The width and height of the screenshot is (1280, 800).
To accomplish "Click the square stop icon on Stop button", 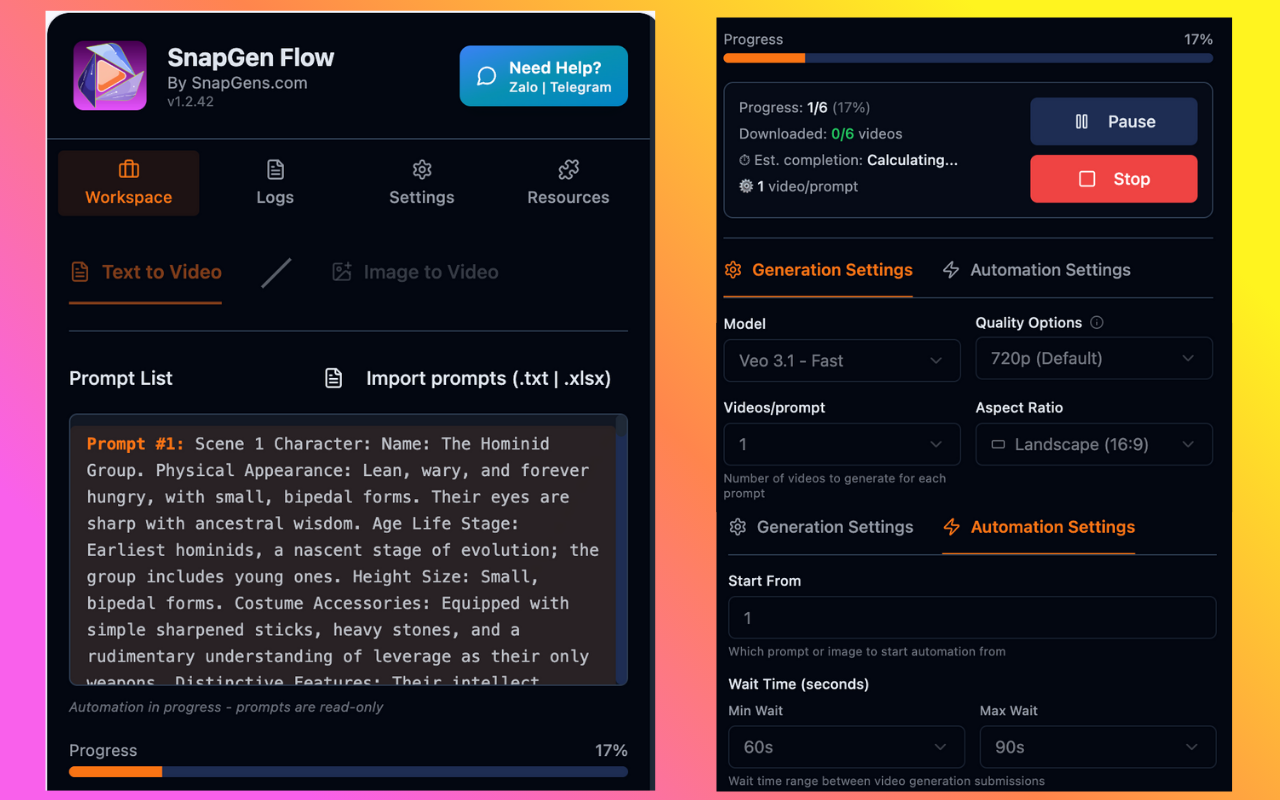I will (x=1087, y=179).
